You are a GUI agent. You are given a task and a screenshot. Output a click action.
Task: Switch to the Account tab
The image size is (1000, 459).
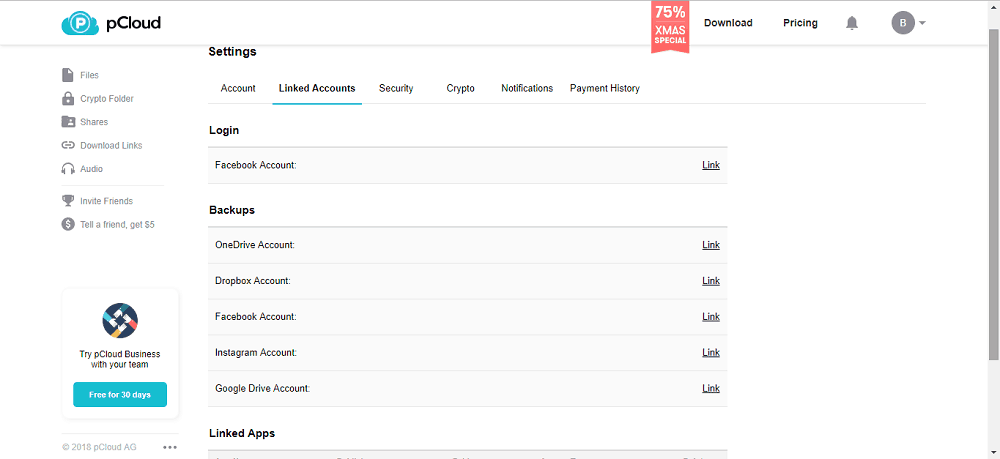[x=238, y=89]
